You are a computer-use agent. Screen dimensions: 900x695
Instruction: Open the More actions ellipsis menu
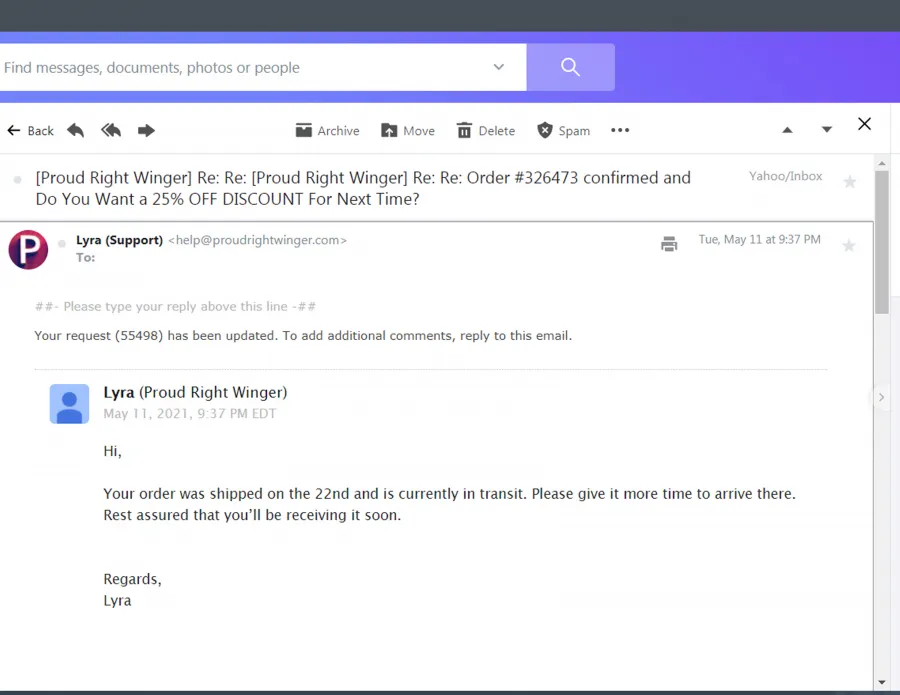tap(620, 130)
